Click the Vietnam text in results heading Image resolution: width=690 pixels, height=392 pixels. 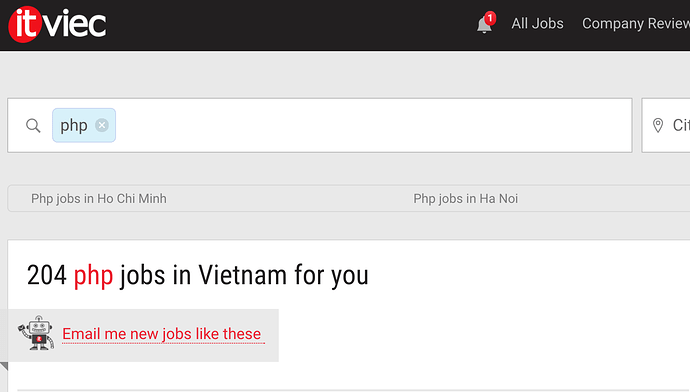(x=242, y=275)
